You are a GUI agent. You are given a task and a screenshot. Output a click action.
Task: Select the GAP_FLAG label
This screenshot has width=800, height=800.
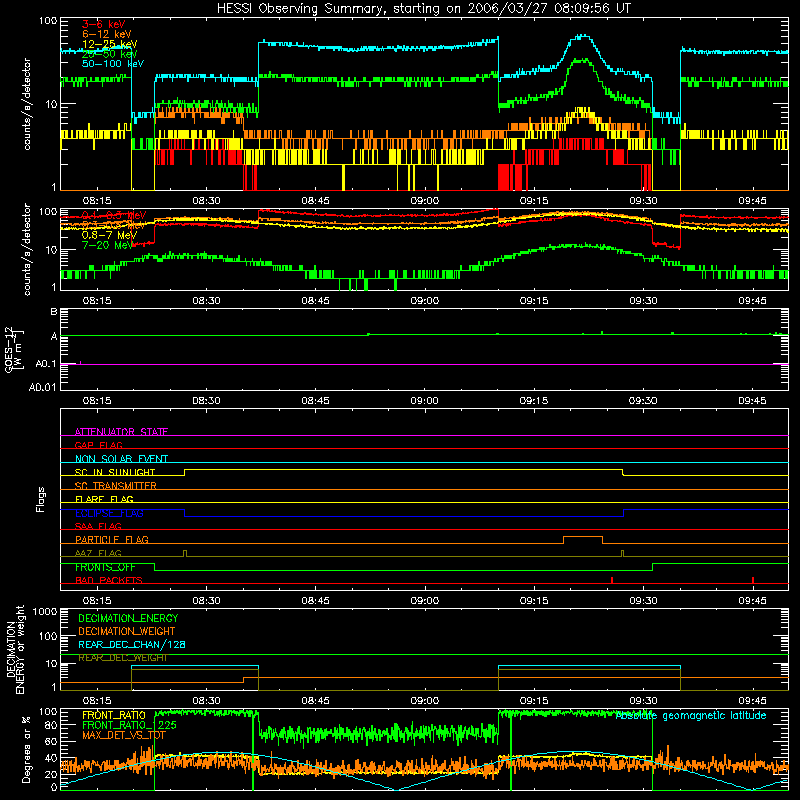pos(98,445)
